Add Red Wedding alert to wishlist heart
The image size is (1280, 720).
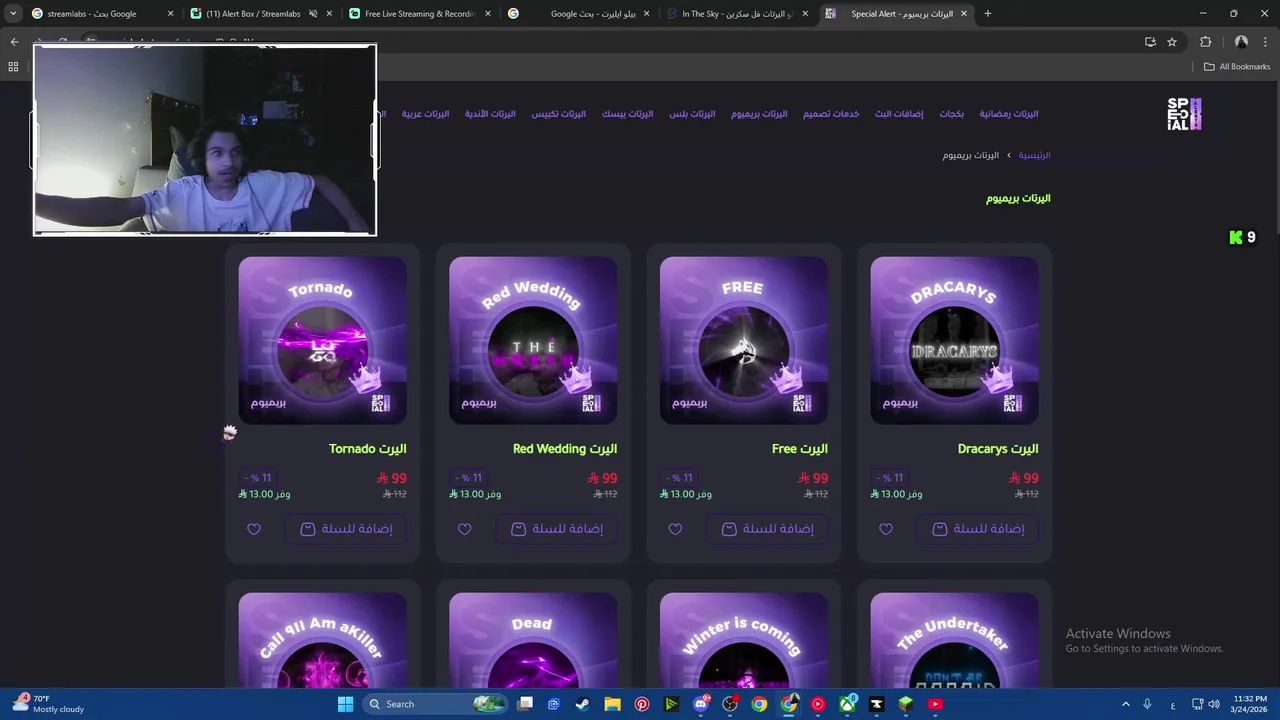(x=465, y=529)
